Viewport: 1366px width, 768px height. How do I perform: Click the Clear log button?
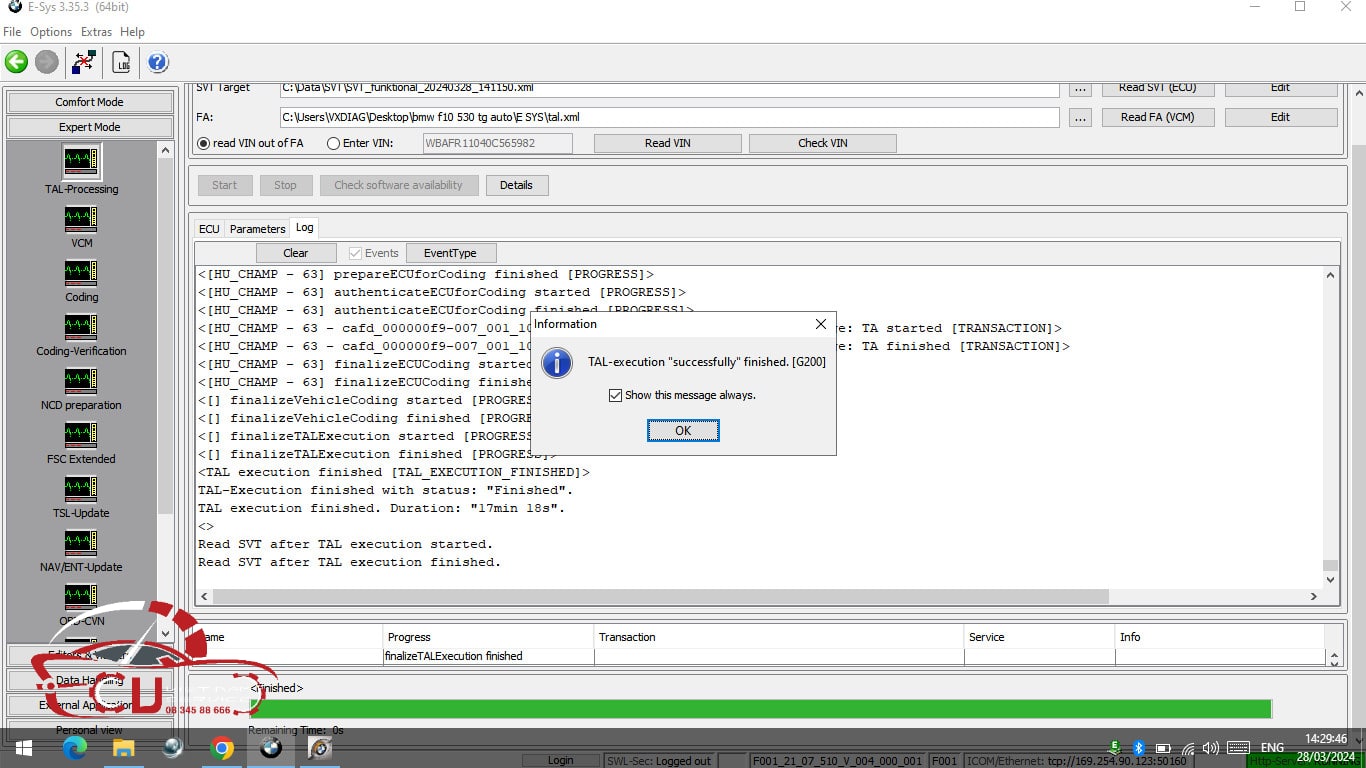(296, 253)
